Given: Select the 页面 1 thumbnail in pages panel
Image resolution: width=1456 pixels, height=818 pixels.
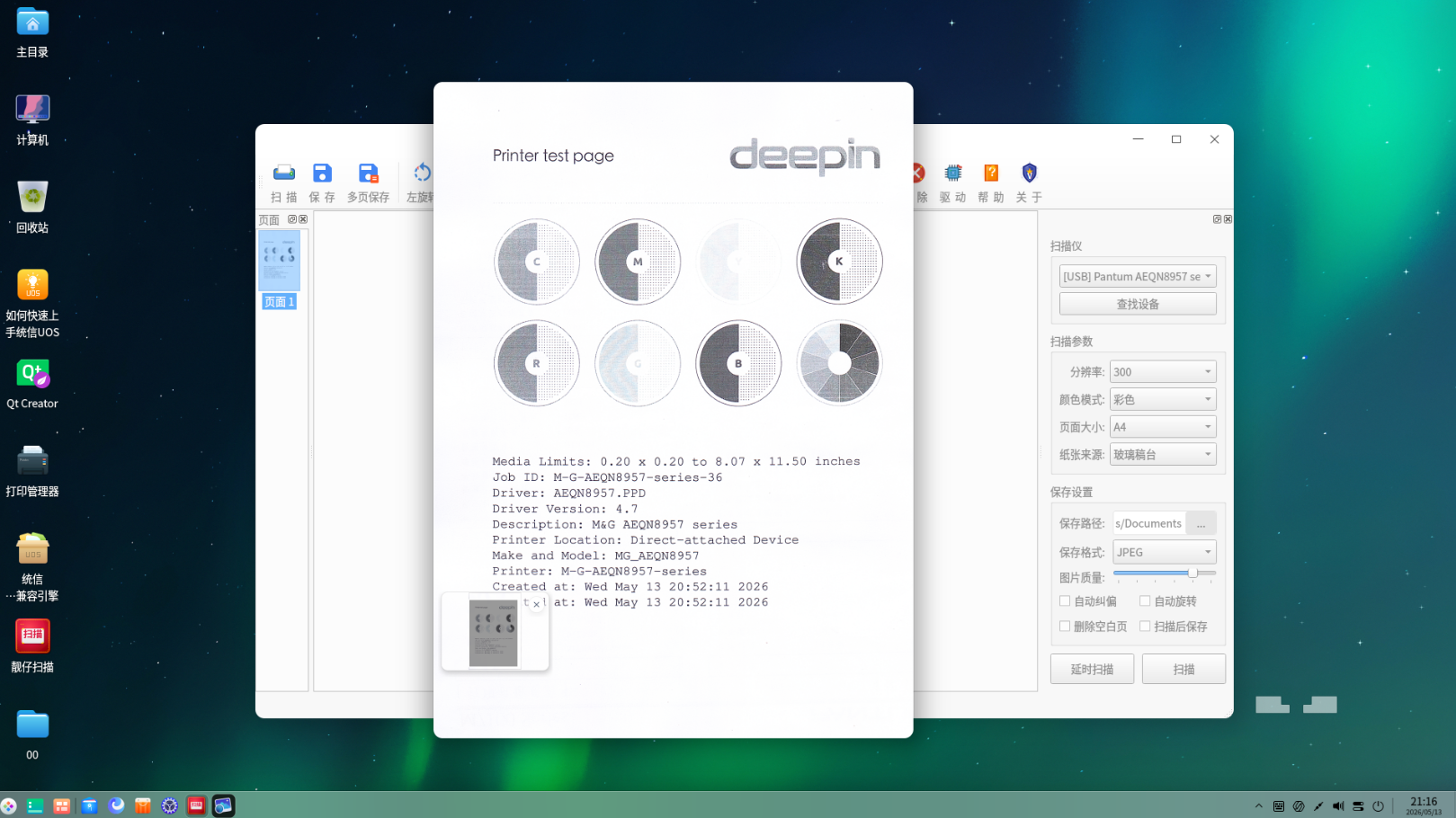Looking at the screenshot, I should [x=280, y=270].
